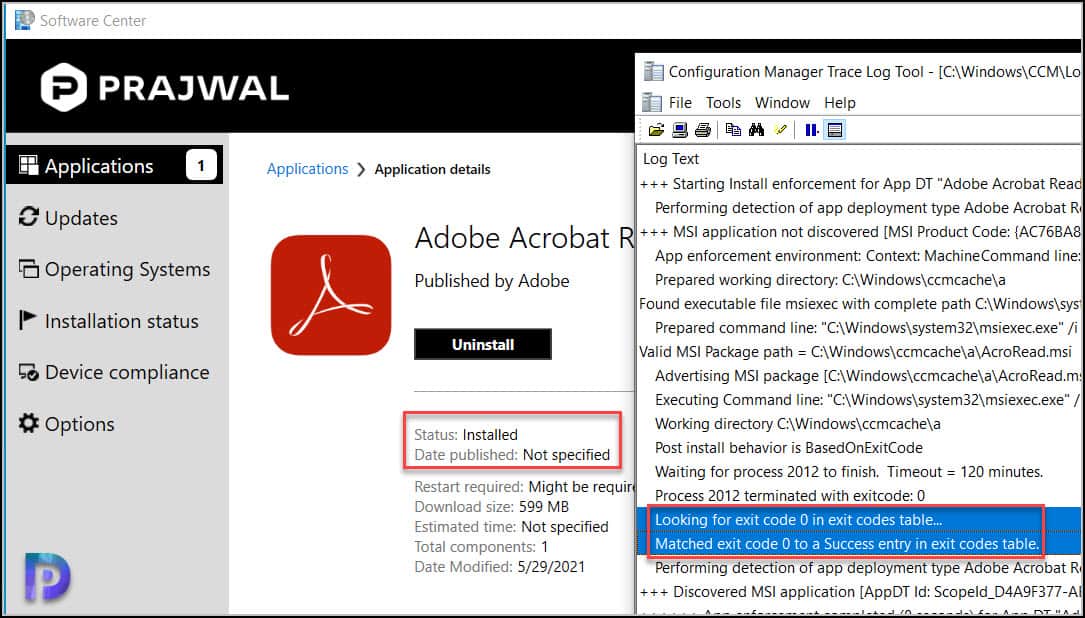Click the document icon beside File menu
This screenshot has height=618, width=1085.
pyautogui.click(x=651, y=102)
